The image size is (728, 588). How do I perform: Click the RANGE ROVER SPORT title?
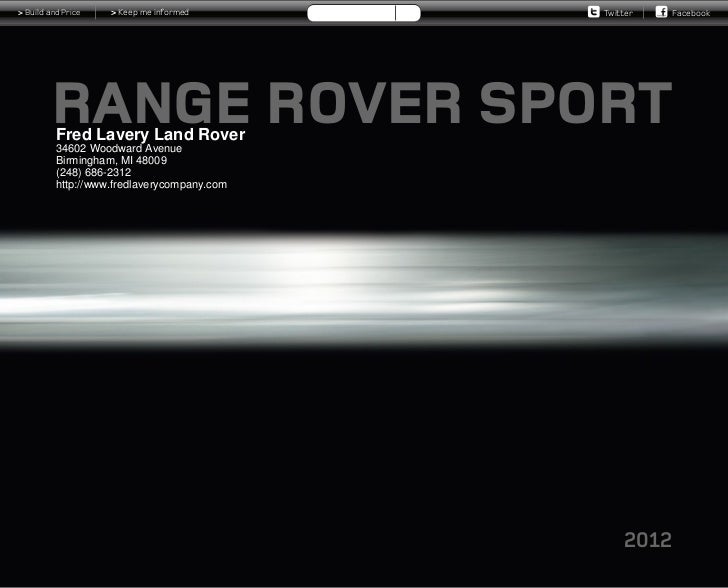(364, 103)
